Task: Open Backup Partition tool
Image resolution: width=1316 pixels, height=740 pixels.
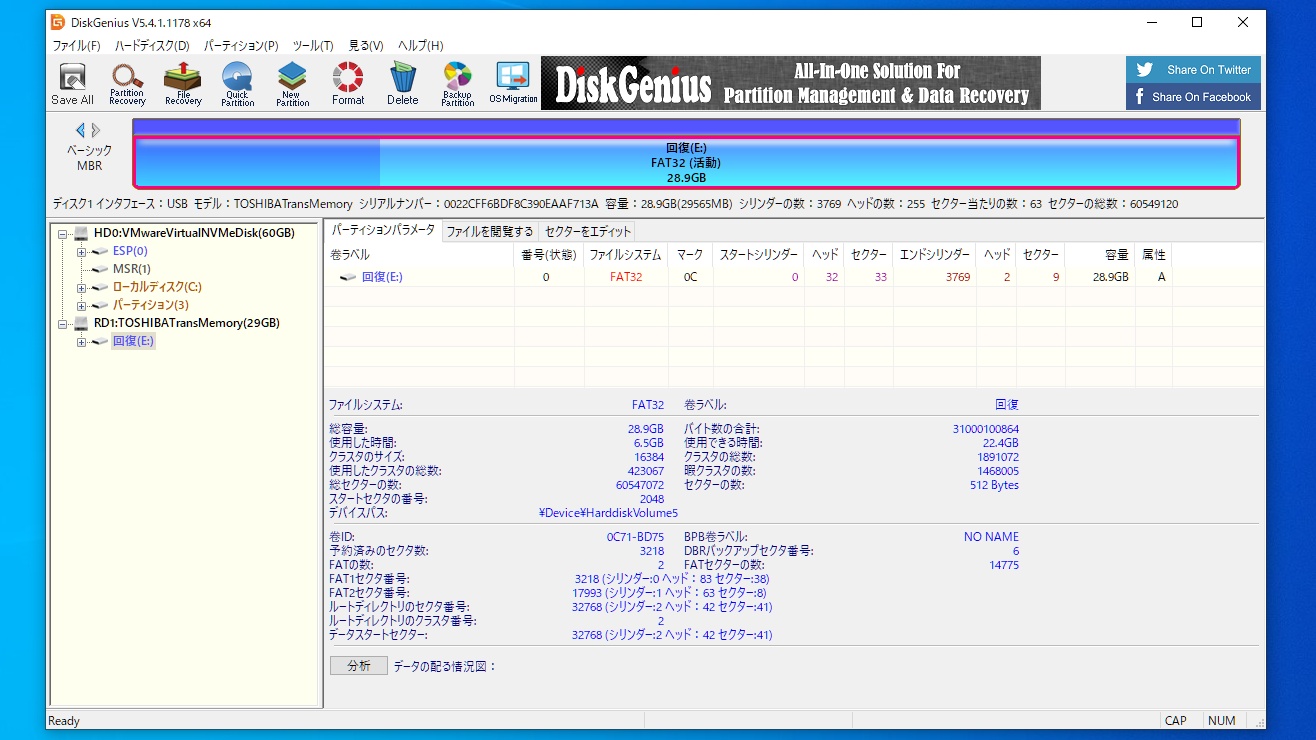Action: pos(457,84)
